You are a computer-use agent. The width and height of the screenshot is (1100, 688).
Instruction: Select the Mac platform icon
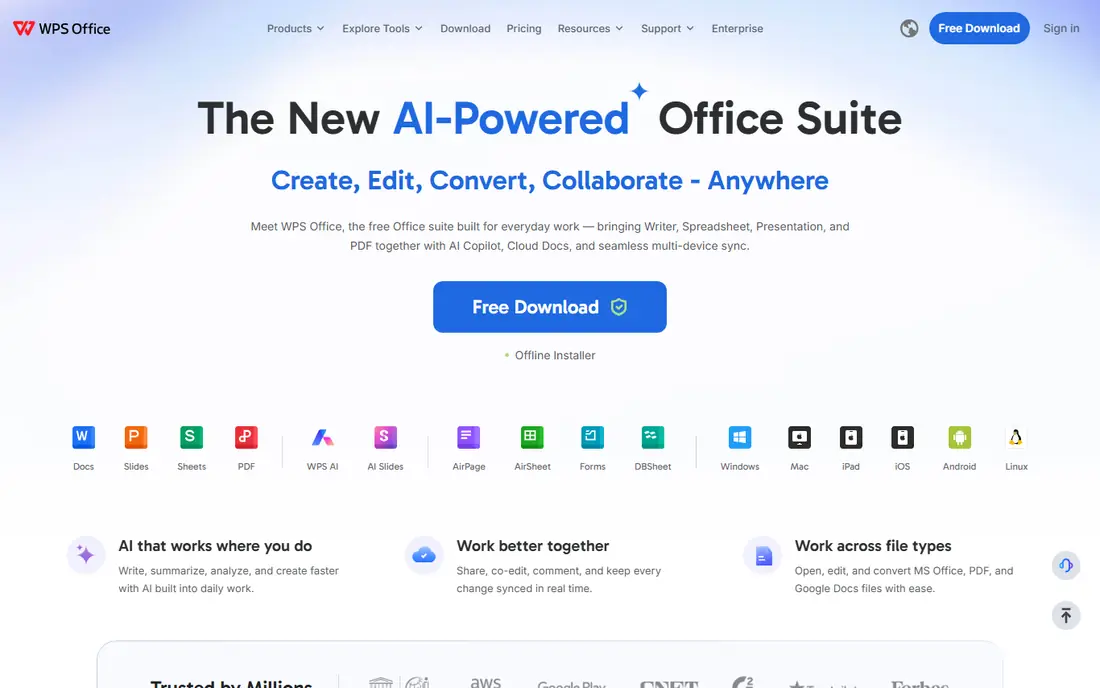click(799, 438)
